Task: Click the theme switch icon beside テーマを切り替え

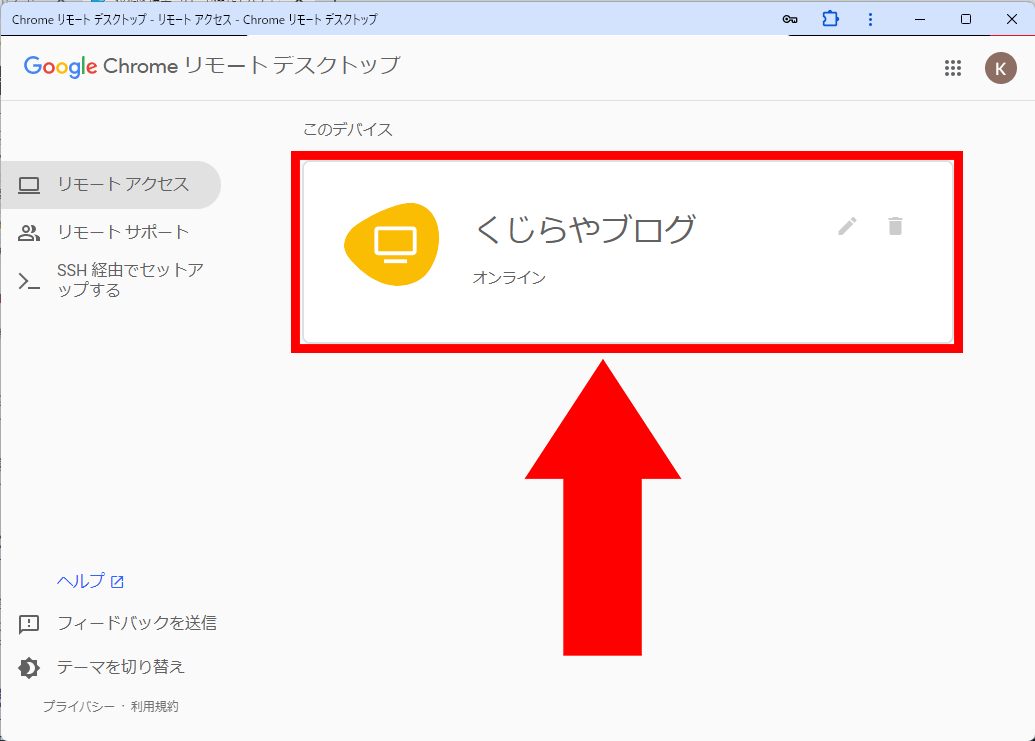Action: click(31, 666)
